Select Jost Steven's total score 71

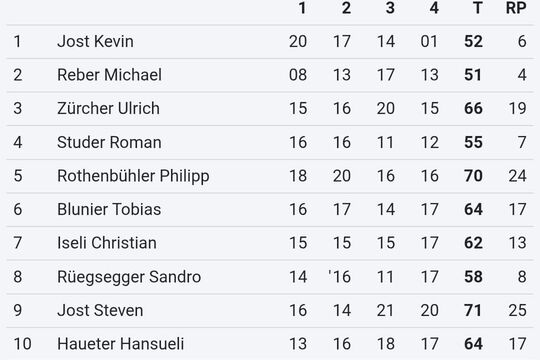(x=473, y=310)
